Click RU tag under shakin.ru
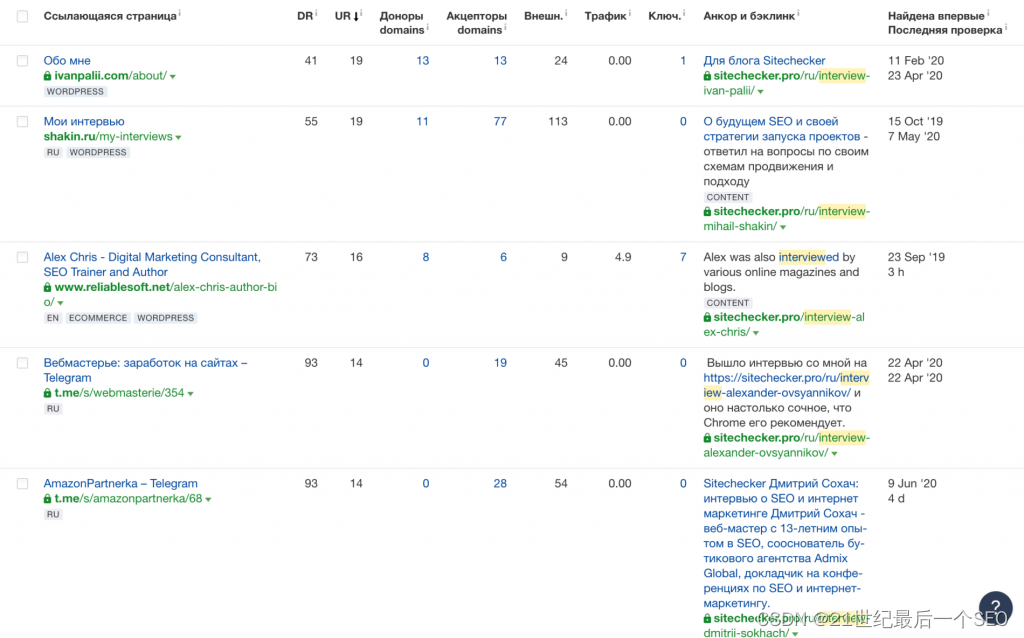Image resolution: width=1024 pixels, height=638 pixels. click(x=53, y=152)
